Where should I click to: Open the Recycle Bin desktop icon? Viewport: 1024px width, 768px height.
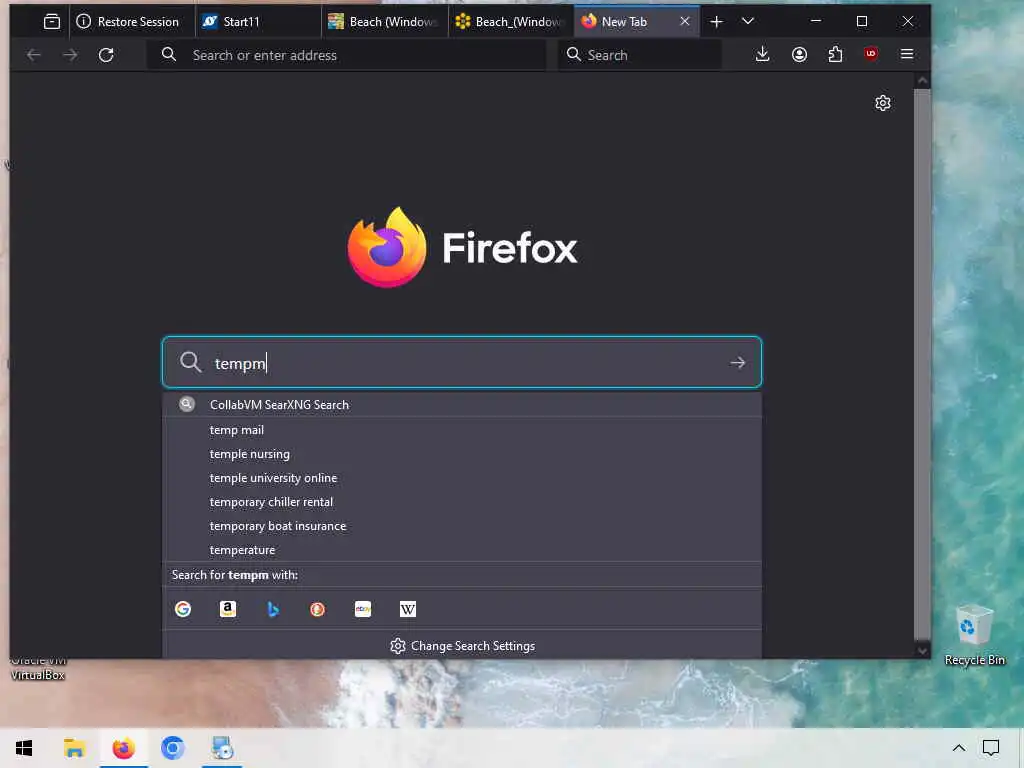[x=974, y=633]
